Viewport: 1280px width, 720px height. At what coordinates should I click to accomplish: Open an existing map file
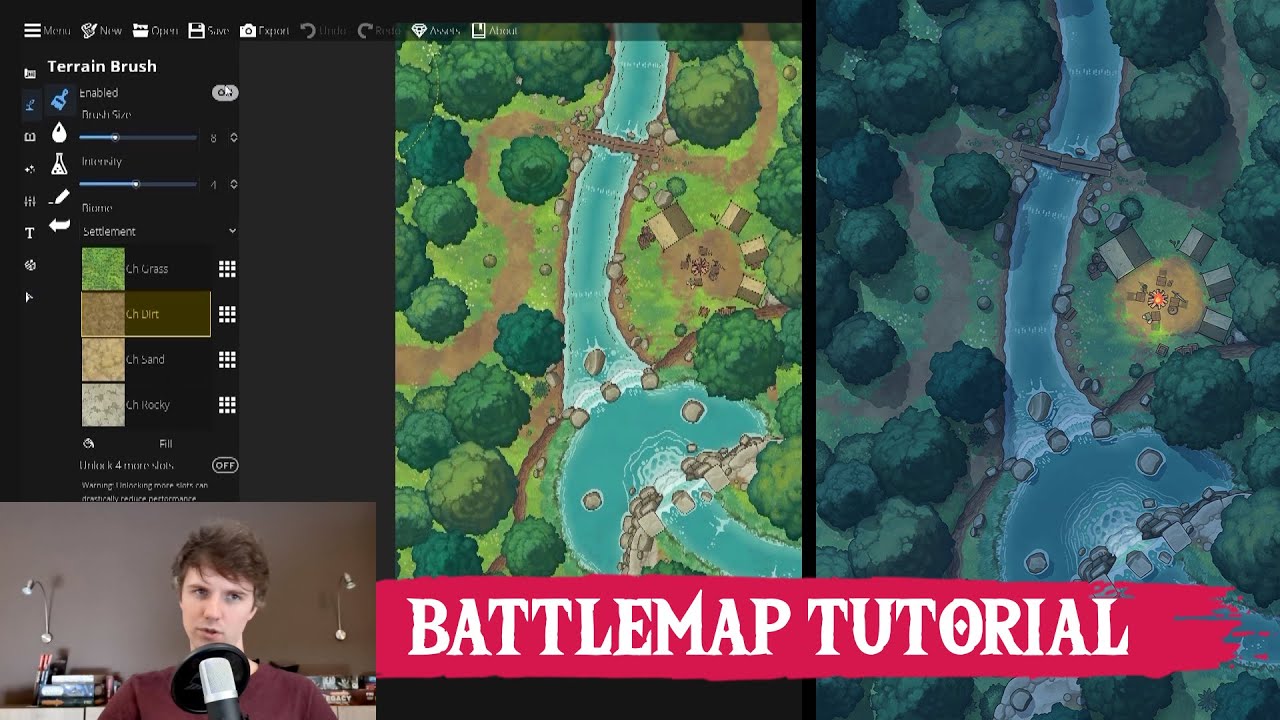155,31
